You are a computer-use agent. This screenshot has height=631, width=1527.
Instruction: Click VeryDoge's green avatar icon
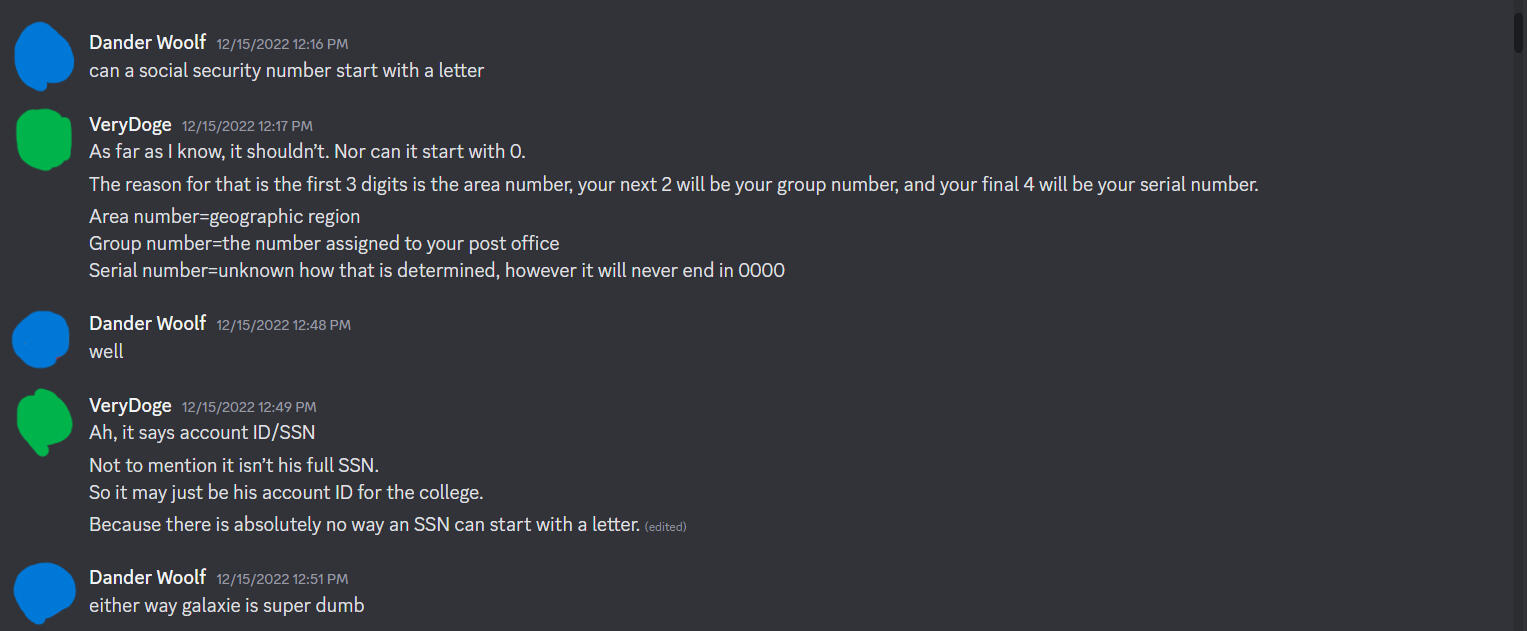[44, 139]
